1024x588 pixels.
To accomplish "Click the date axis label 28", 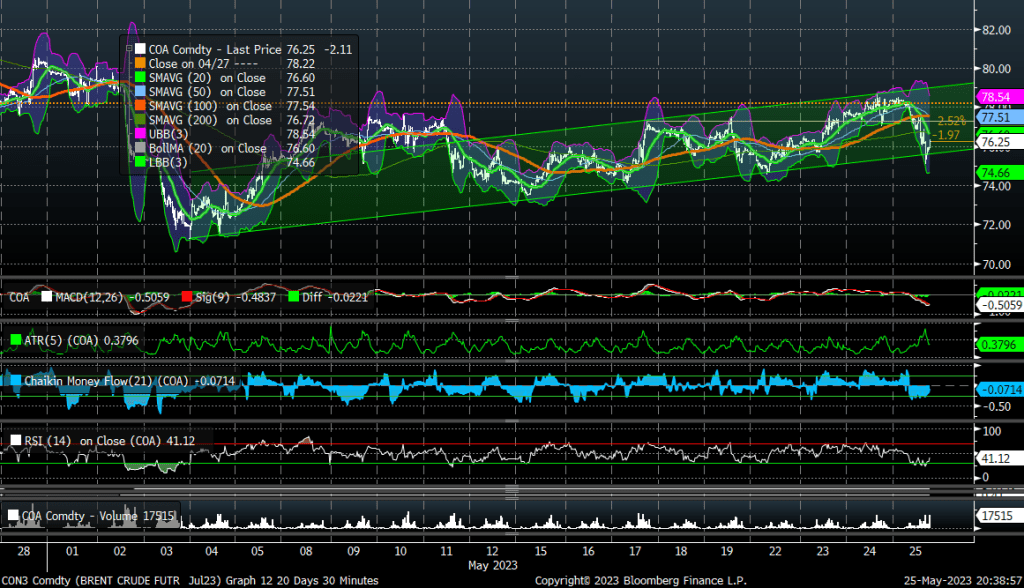I will click(24, 551).
